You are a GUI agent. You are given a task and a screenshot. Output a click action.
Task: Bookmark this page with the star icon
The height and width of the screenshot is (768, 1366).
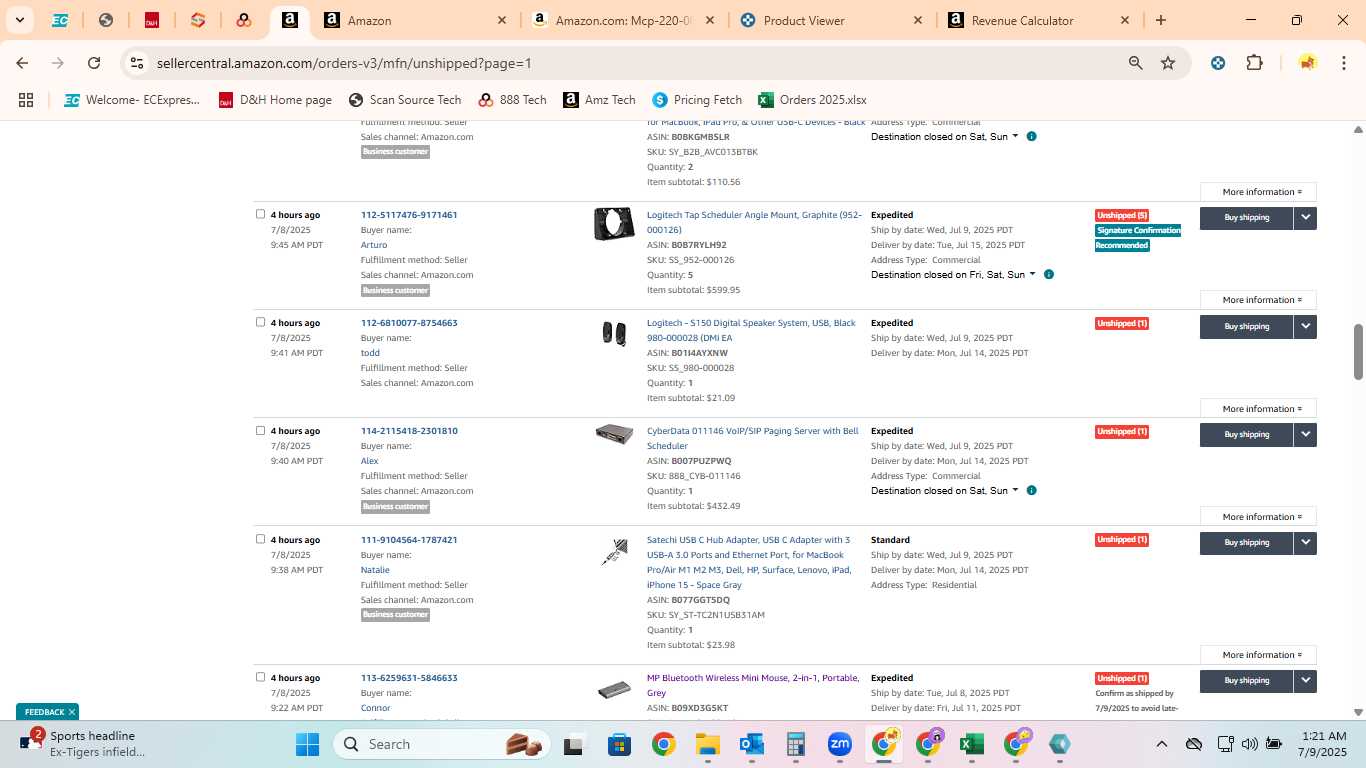[x=1168, y=63]
